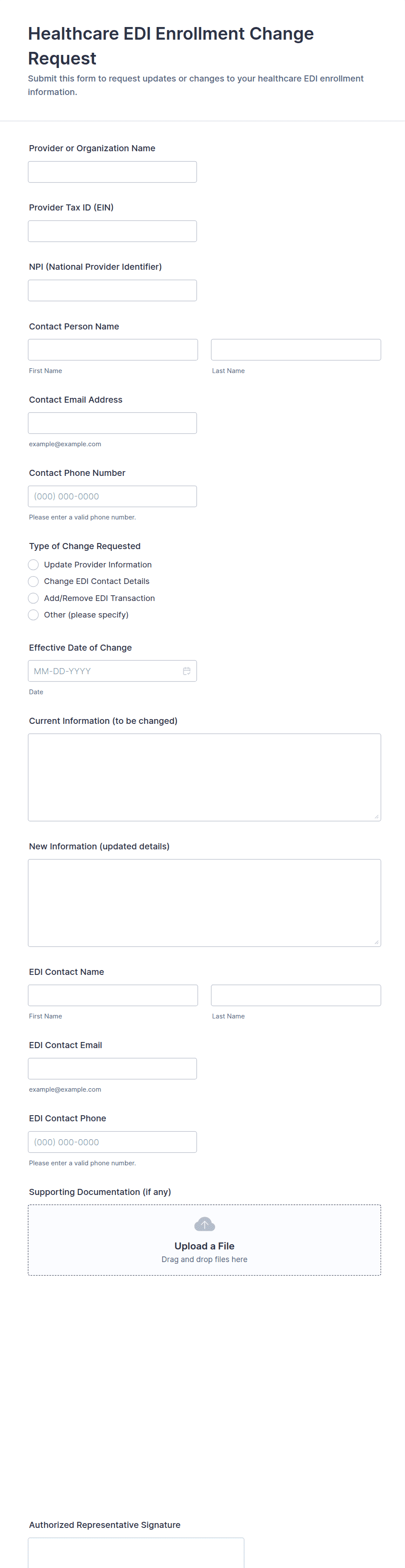Click the MM-DD-YYYY effective date input
Screen dimensions: 405x1568
click(112, 671)
